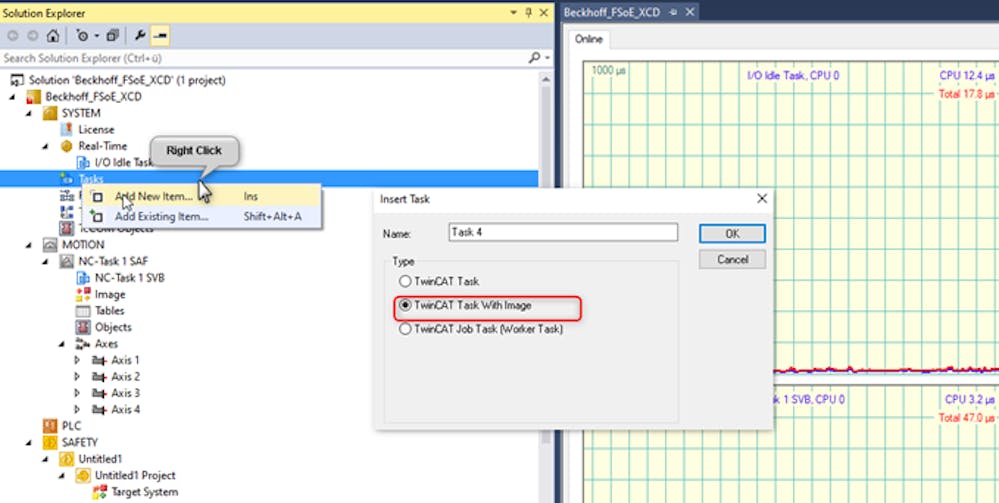Select the Tasks node icon
999x503 pixels.
66,179
